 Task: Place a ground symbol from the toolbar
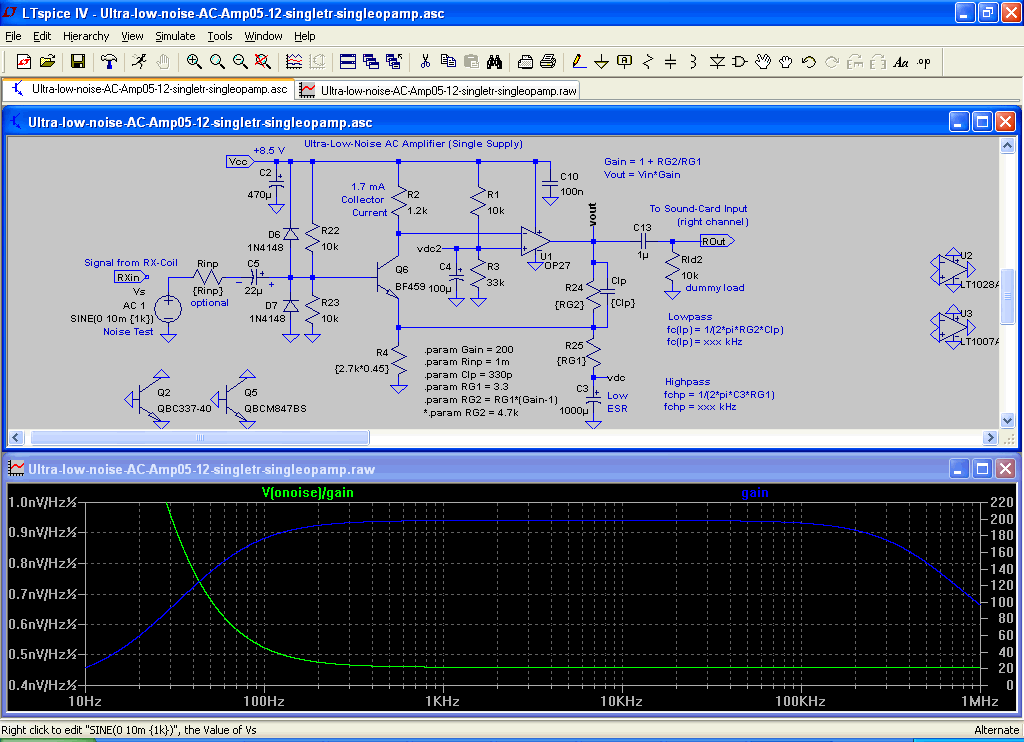click(x=601, y=61)
